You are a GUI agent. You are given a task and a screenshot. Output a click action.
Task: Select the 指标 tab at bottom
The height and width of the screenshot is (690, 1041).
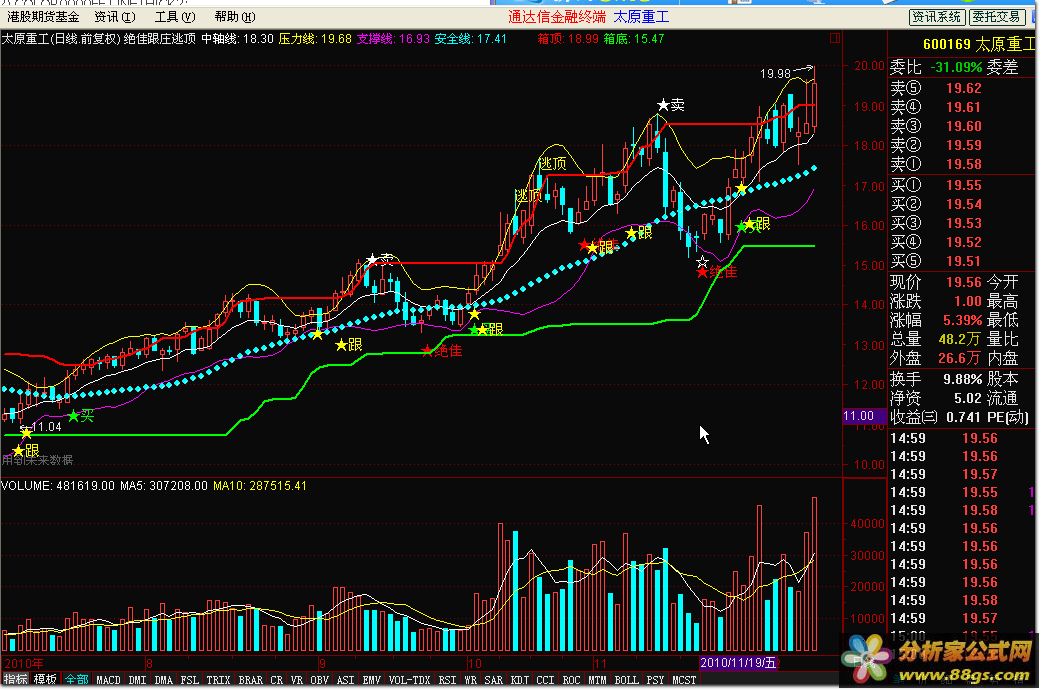click(x=15, y=679)
